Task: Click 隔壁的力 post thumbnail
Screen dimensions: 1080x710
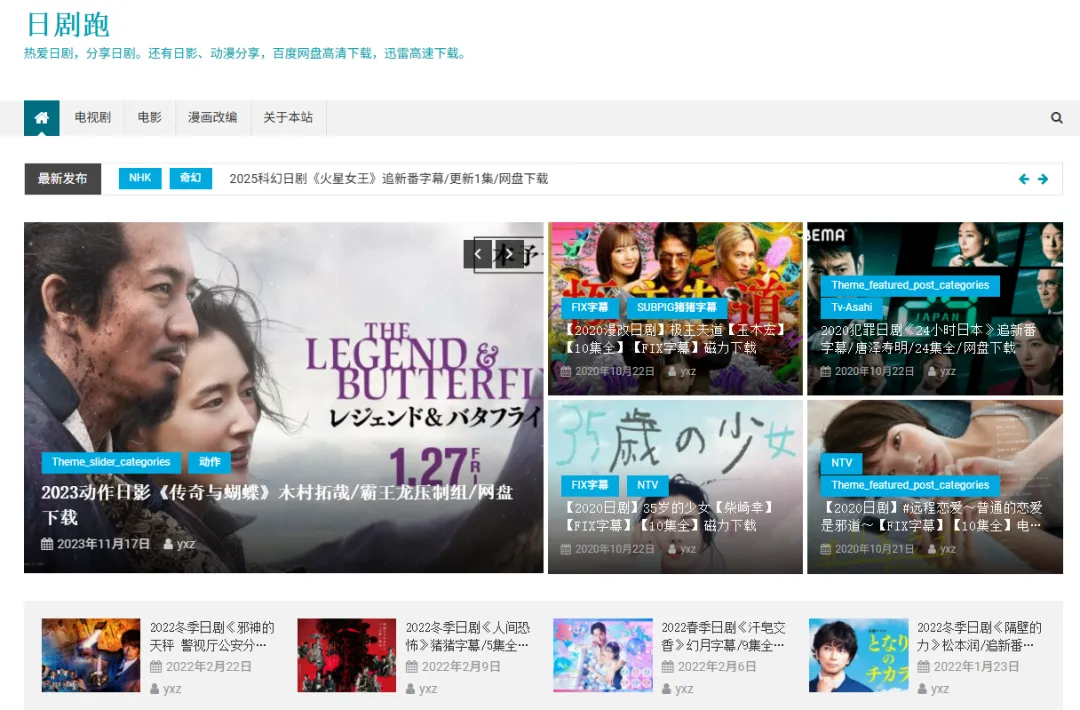Action: 858,655
